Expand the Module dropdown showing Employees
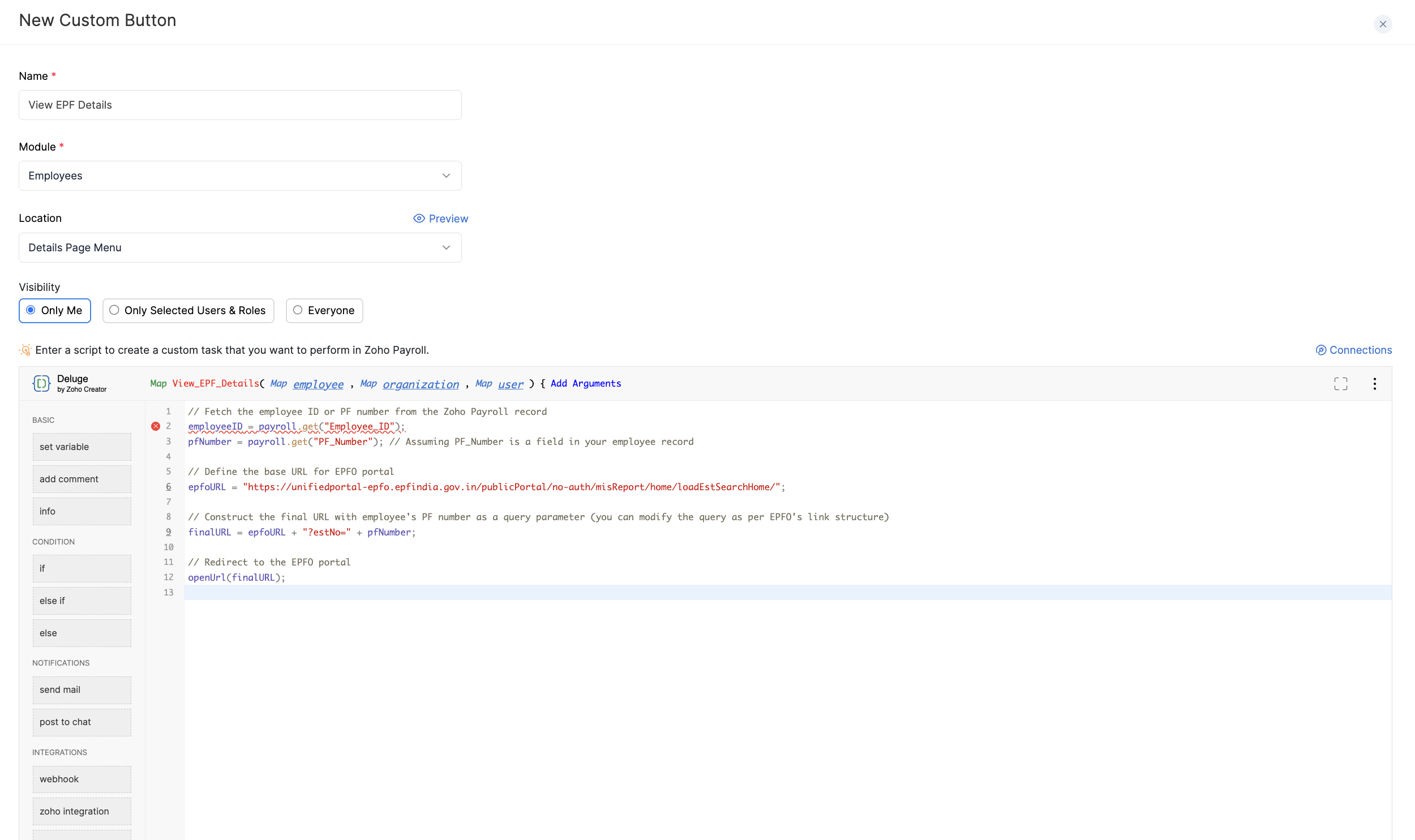Image resolution: width=1415 pixels, height=840 pixels. pos(240,176)
